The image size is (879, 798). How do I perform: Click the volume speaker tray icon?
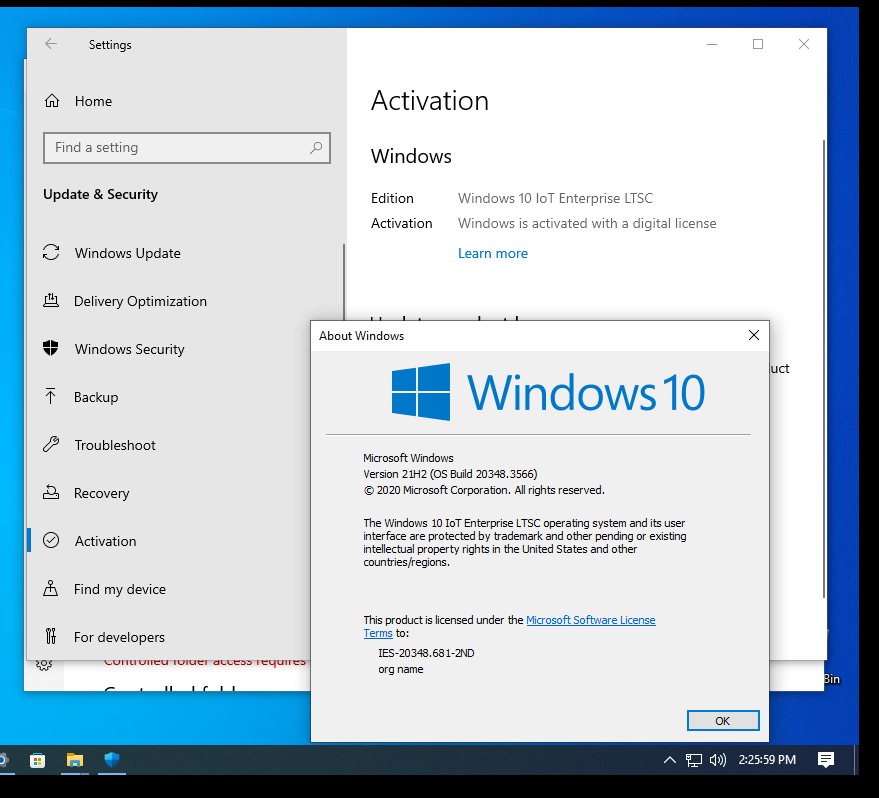click(x=718, y=760)
